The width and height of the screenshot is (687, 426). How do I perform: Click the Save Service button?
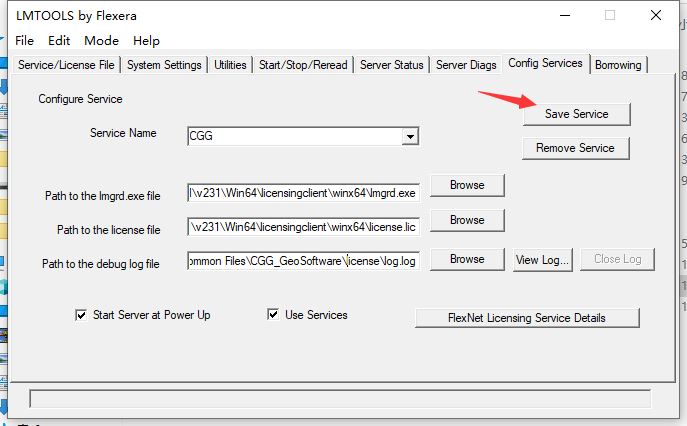point(577,114)
